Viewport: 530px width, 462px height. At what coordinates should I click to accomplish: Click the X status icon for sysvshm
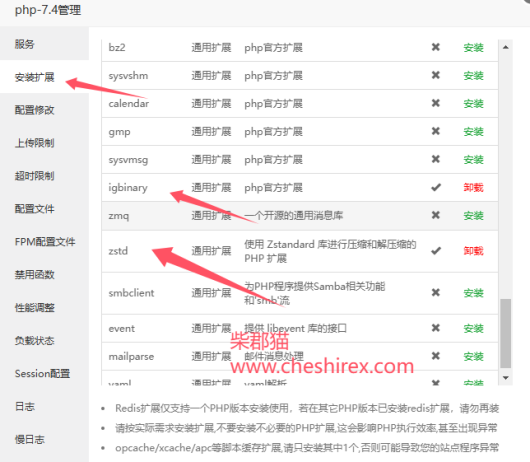click(436, 75)
